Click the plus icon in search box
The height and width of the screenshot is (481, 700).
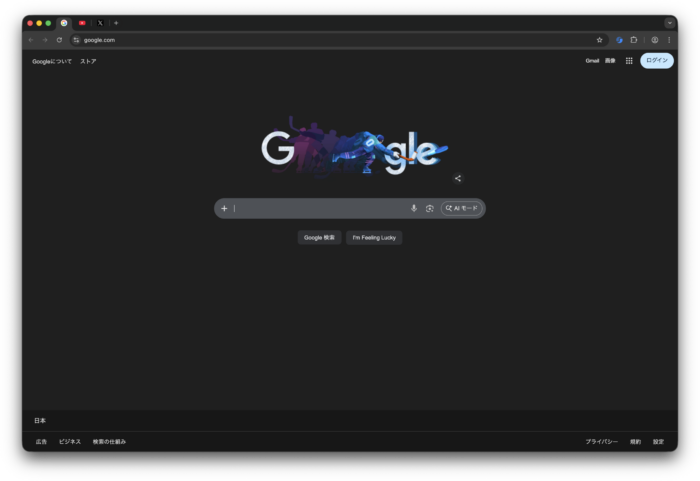click(224, 208)
